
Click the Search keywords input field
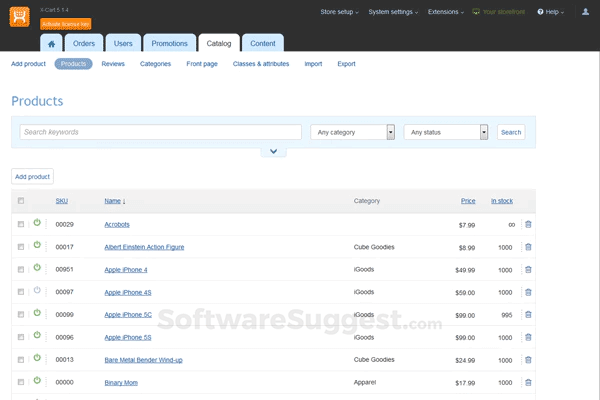pyautogui.click(x=160, y=132)
